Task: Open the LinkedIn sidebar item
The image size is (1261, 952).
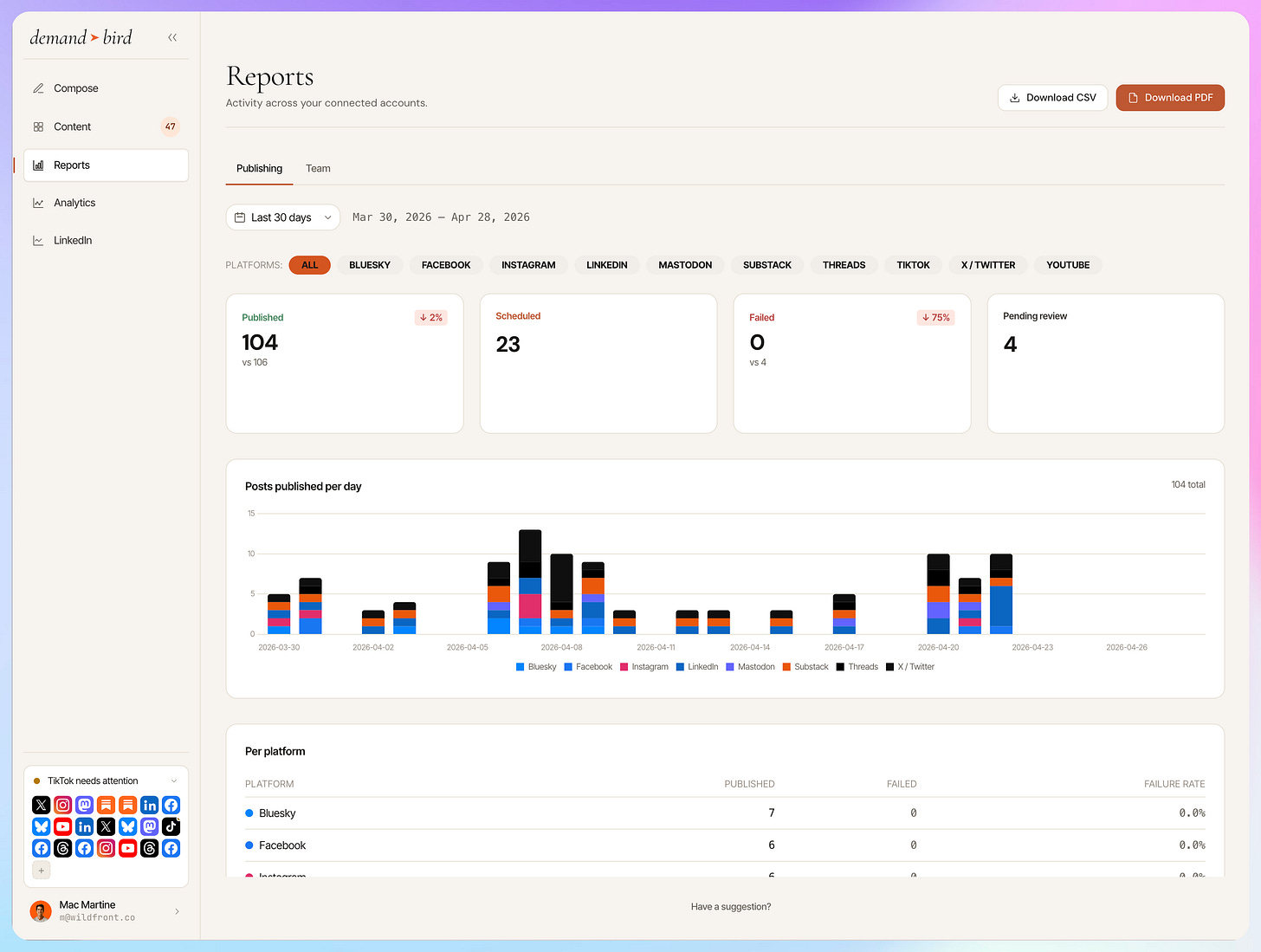Action: tap(106, 241)
